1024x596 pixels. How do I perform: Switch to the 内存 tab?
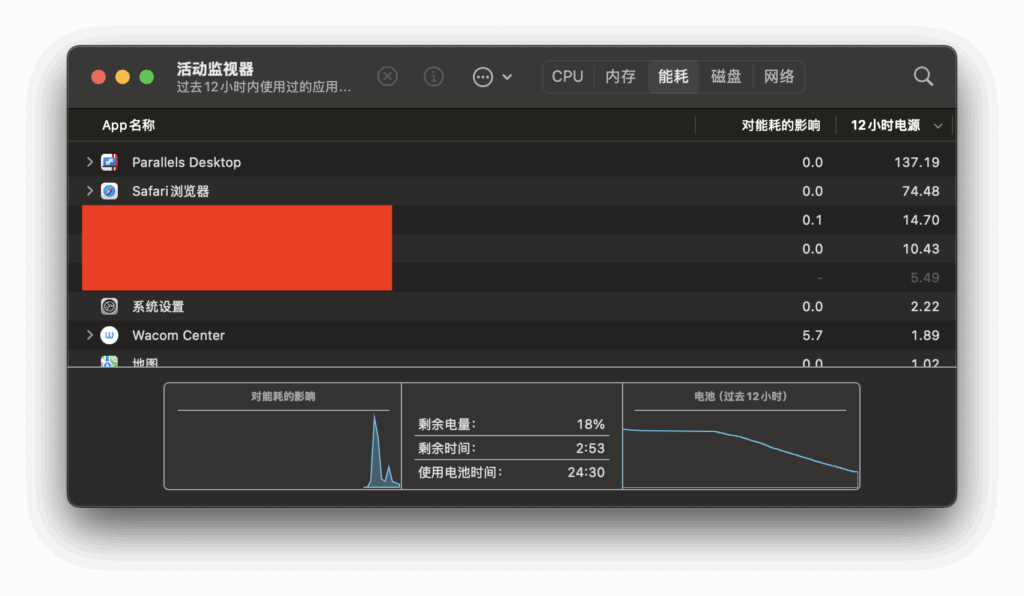pyautogui.click(x=620, y=77)
